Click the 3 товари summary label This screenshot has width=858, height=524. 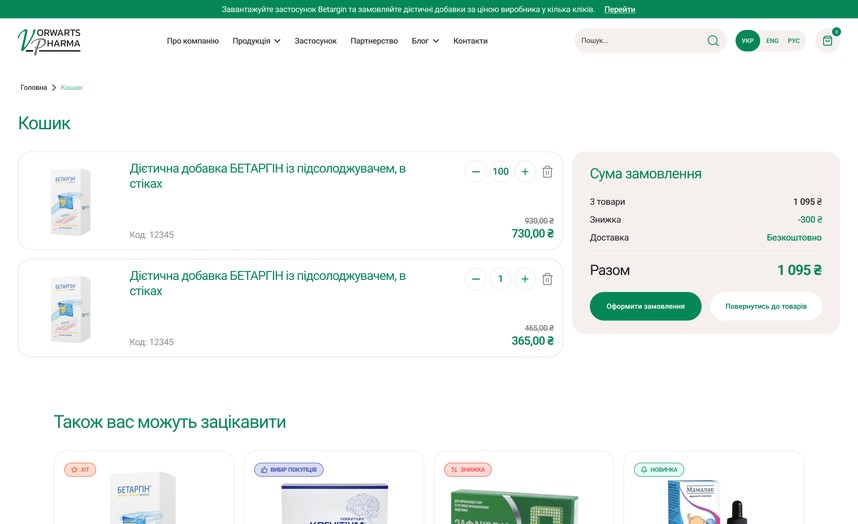607,202
